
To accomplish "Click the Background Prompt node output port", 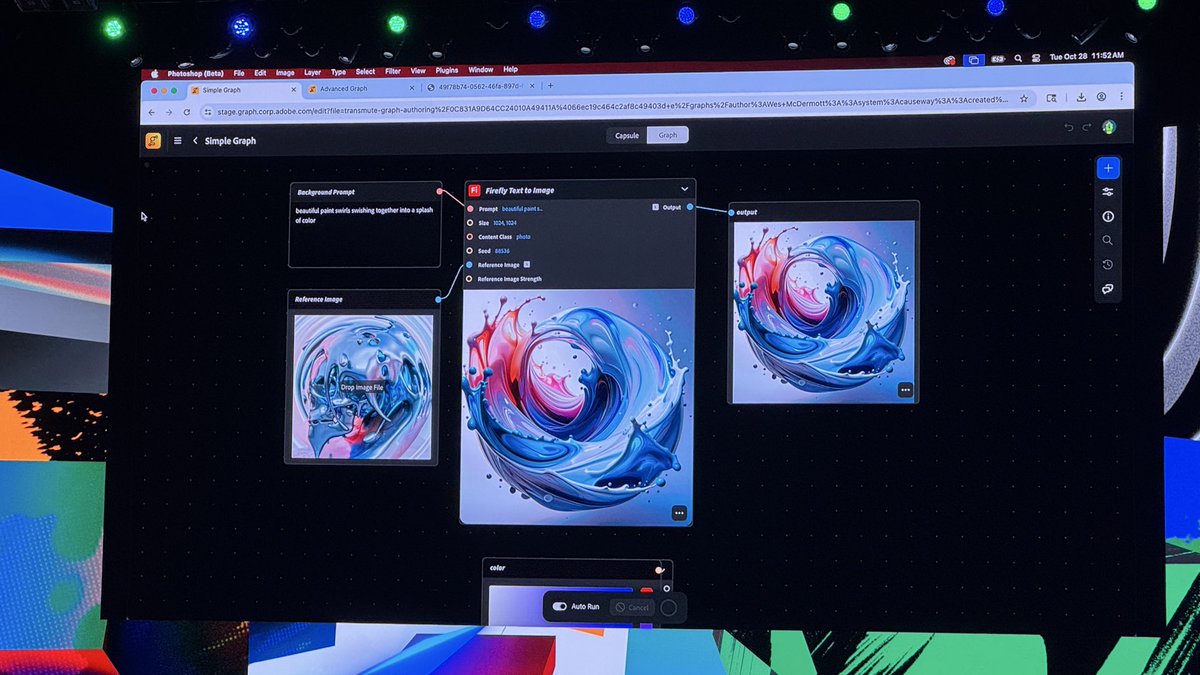I will point(439,190).
